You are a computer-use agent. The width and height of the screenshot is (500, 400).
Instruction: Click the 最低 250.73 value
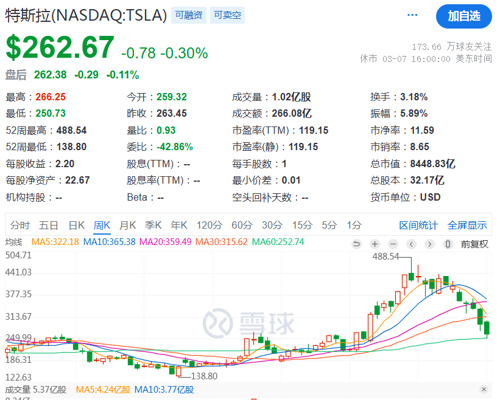click(51, 113)
